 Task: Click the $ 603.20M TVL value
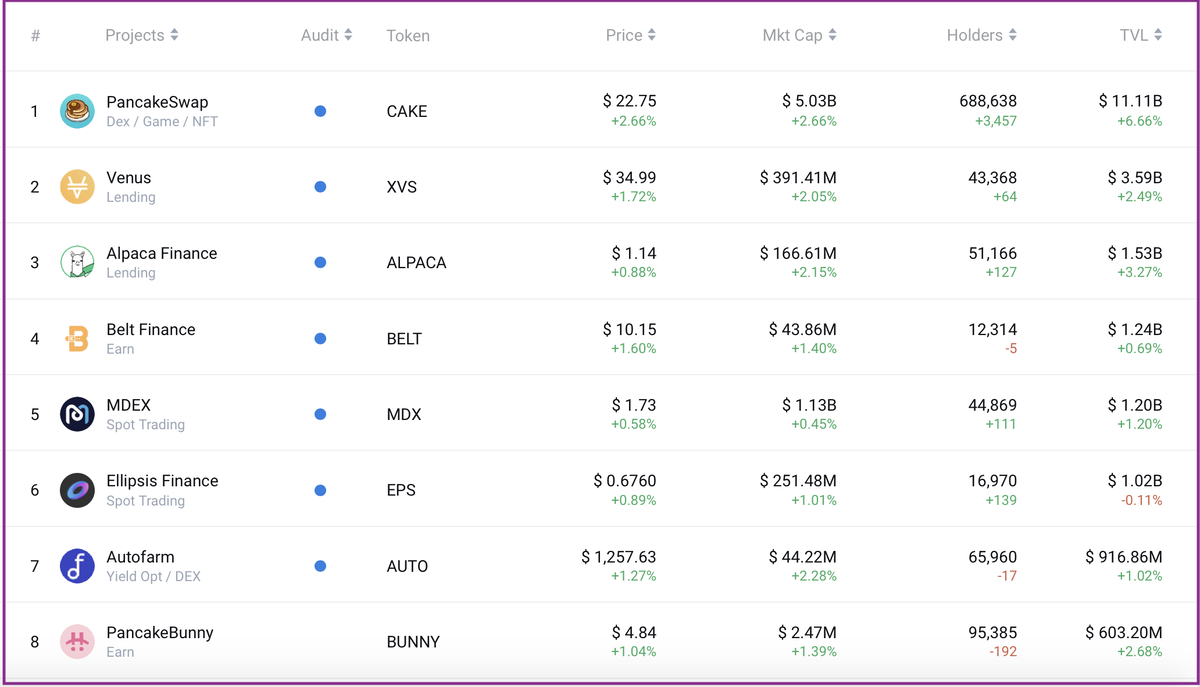click(1124, 632)
